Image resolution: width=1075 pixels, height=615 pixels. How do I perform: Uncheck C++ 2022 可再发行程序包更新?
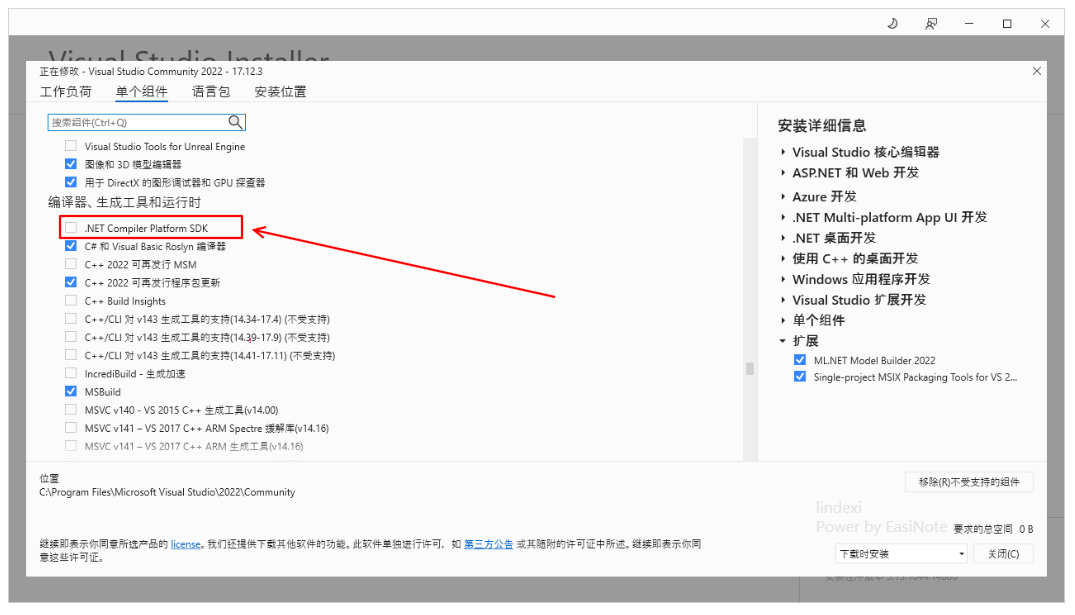[71, 282]
